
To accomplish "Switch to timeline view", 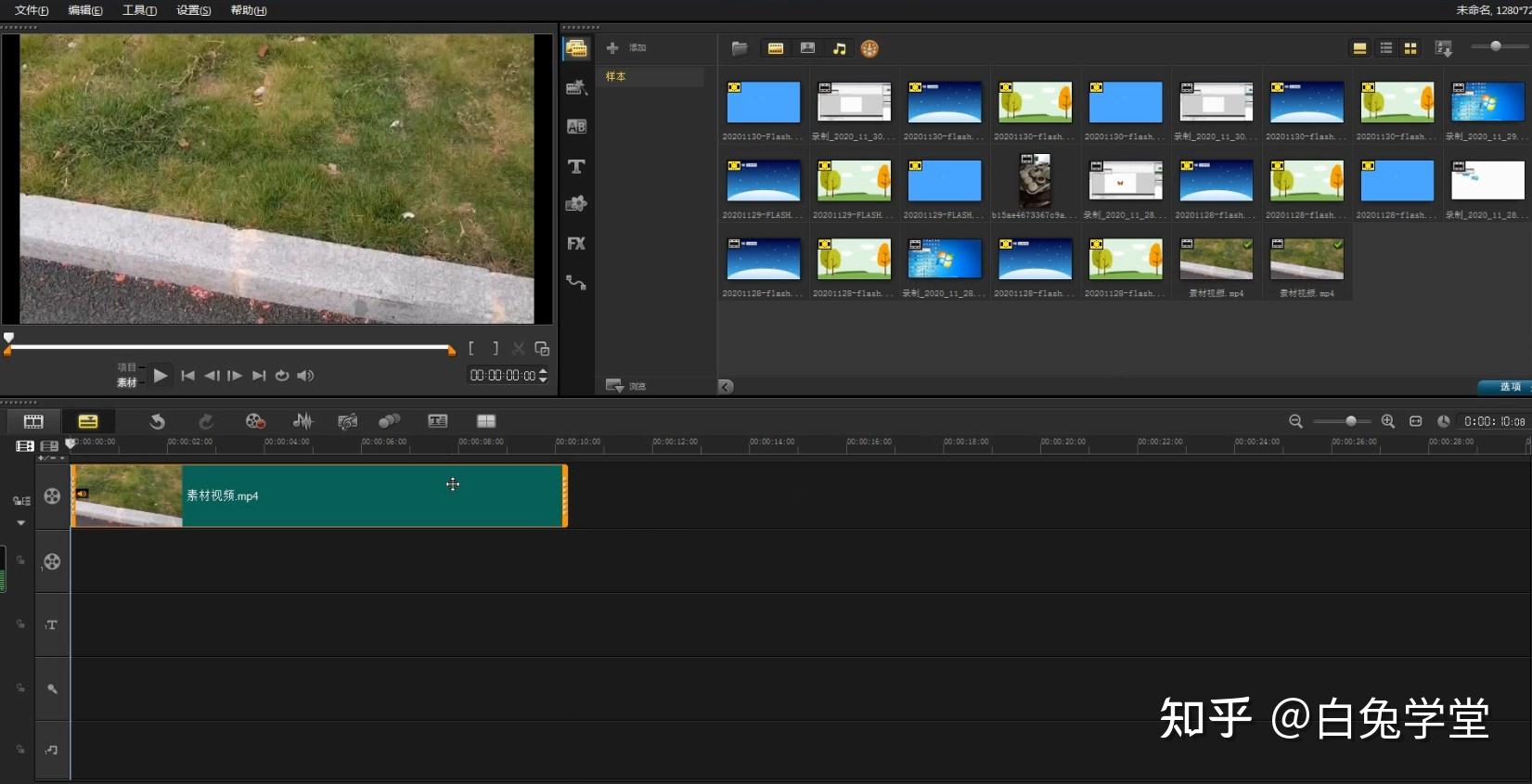I will coord(88,421).
